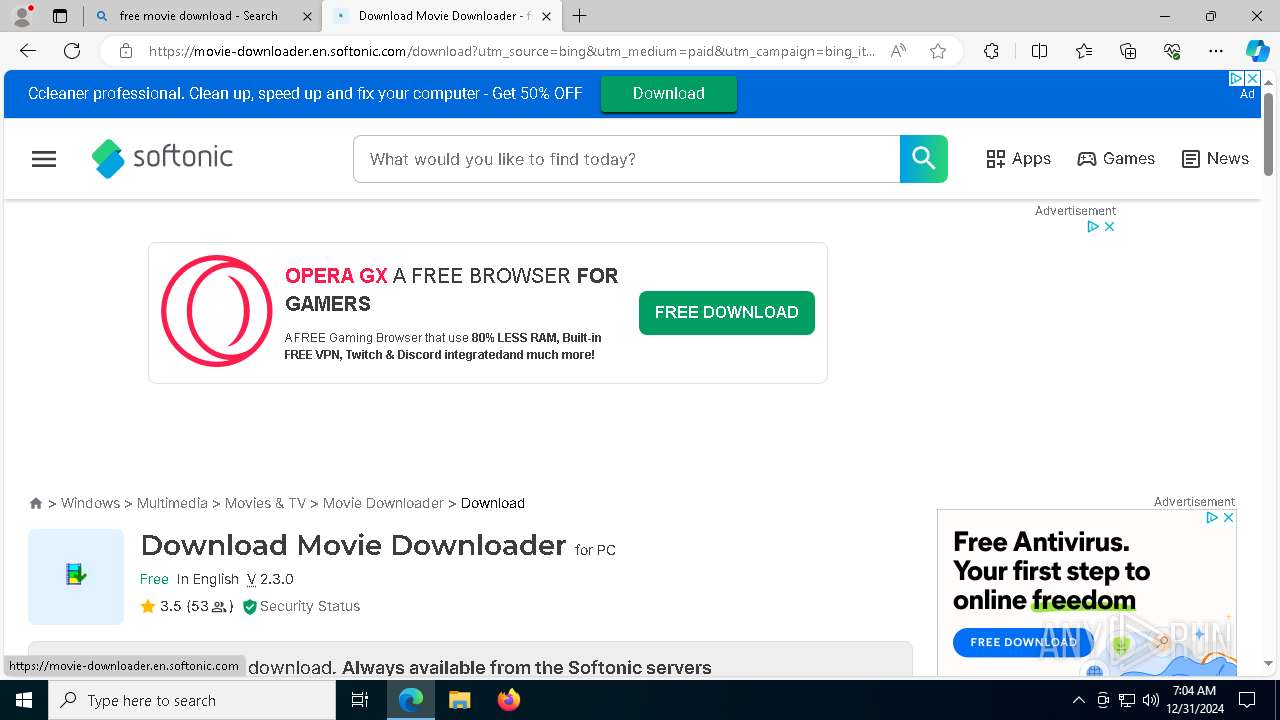This screenshot has height=720, width=1280.
Task: Focus the Windows taskbar search box
Action: click(192, 700)
